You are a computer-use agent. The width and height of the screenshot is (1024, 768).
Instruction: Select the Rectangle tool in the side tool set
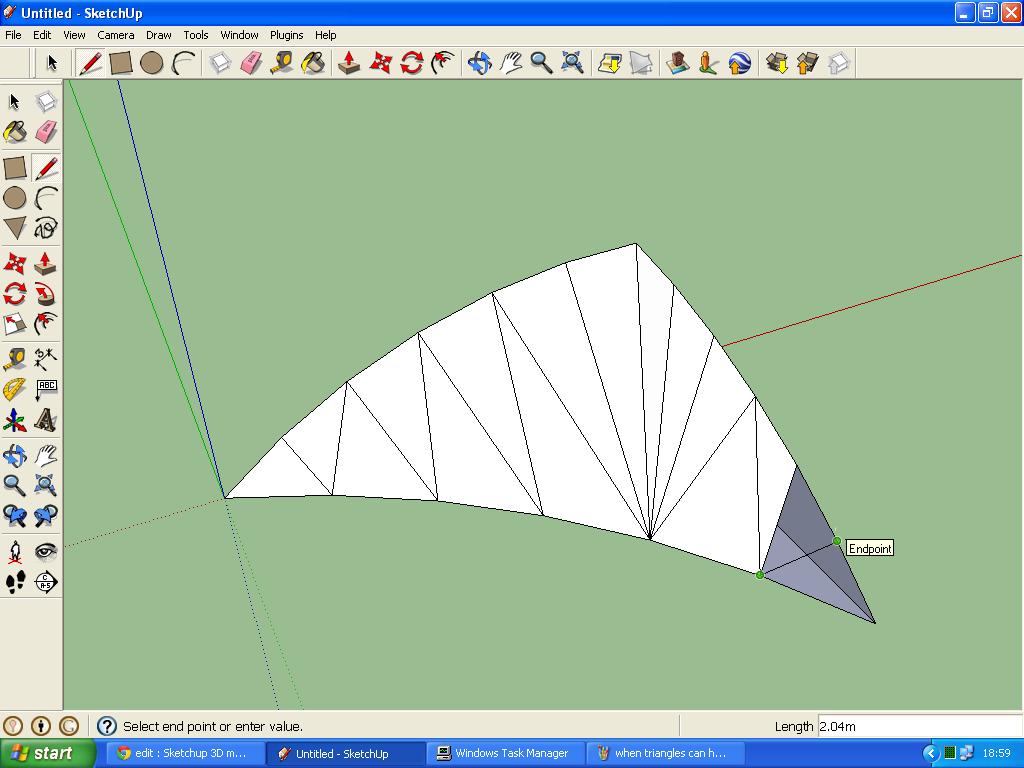point(15,167)
